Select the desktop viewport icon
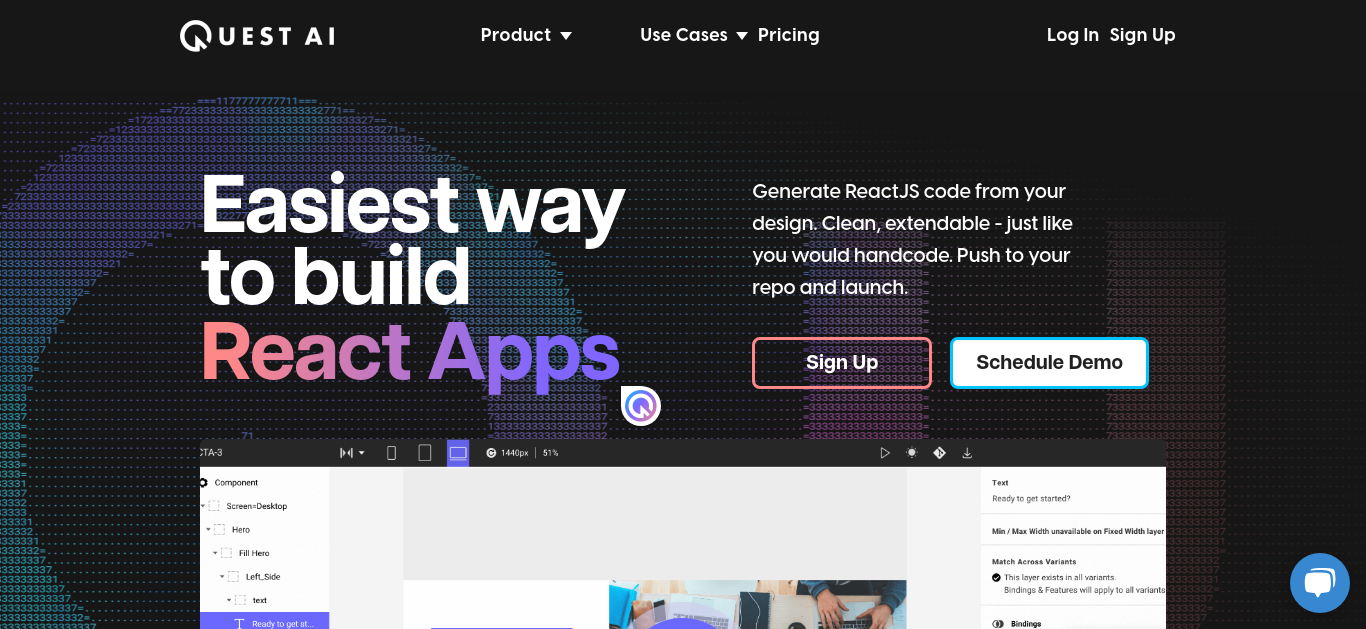Screen dimensions: 1366x629 (458, 453)
